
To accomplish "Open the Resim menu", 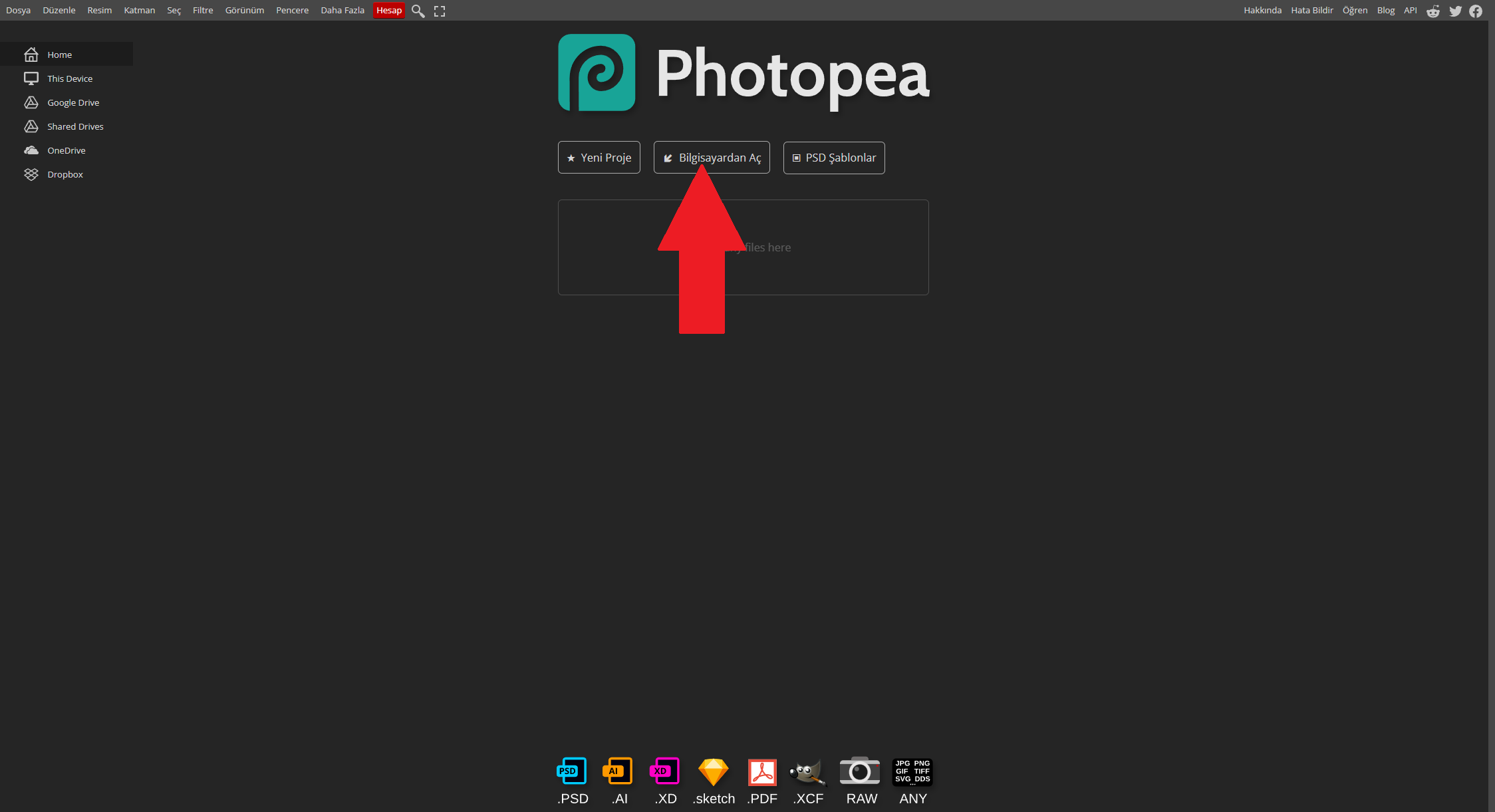I will pos(100,10).
